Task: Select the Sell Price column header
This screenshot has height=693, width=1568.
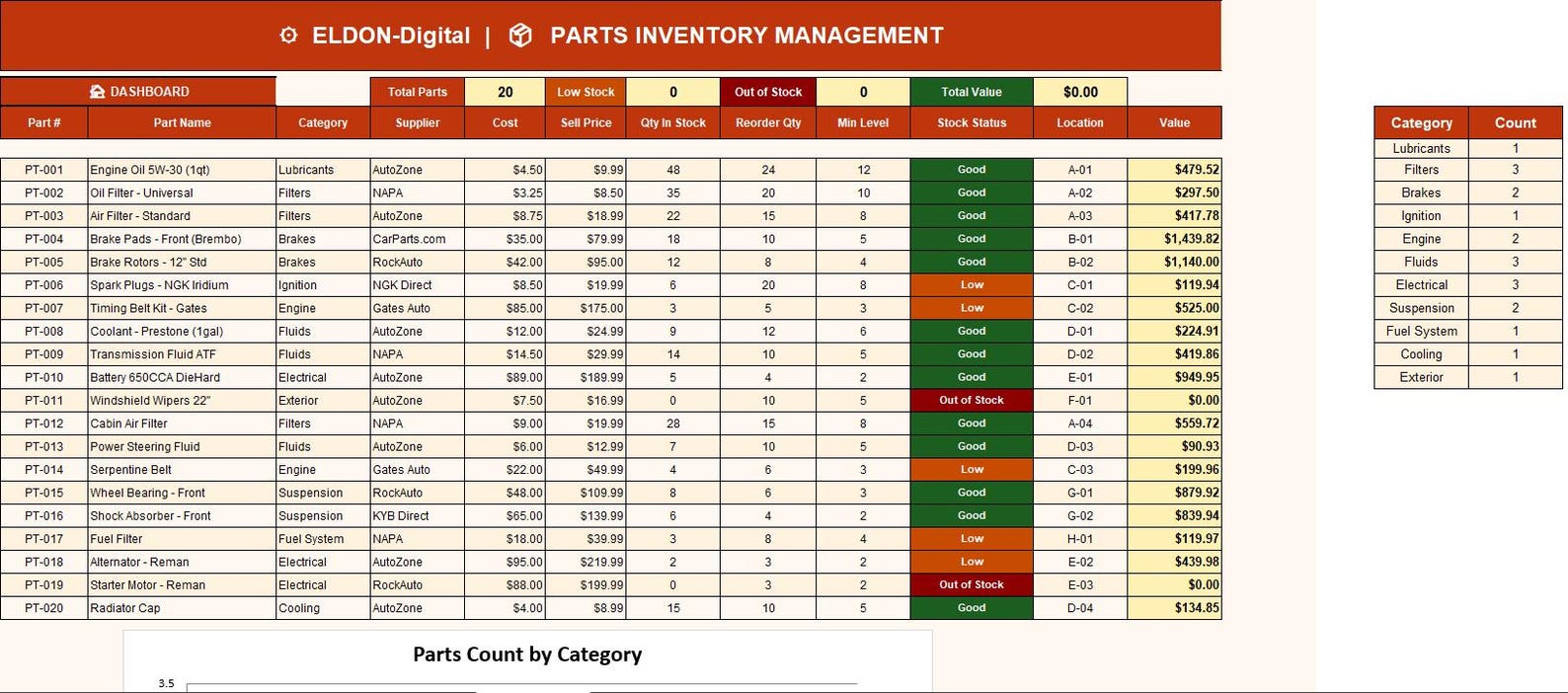Action: coord(586,123)
